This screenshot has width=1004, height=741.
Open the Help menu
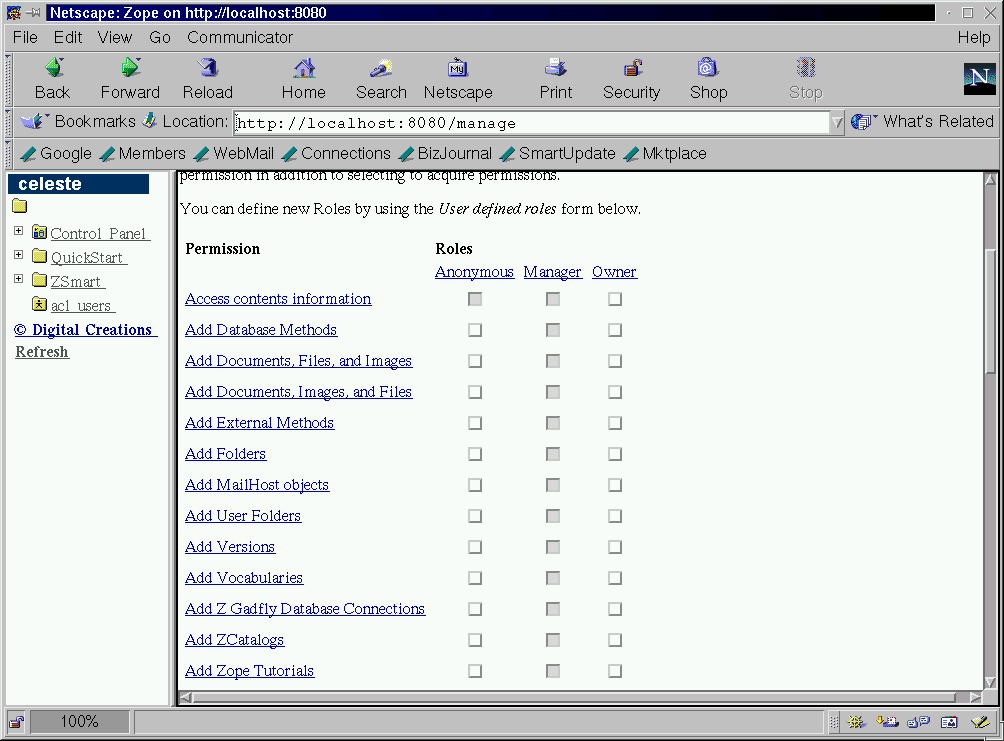tap(974, 37)
